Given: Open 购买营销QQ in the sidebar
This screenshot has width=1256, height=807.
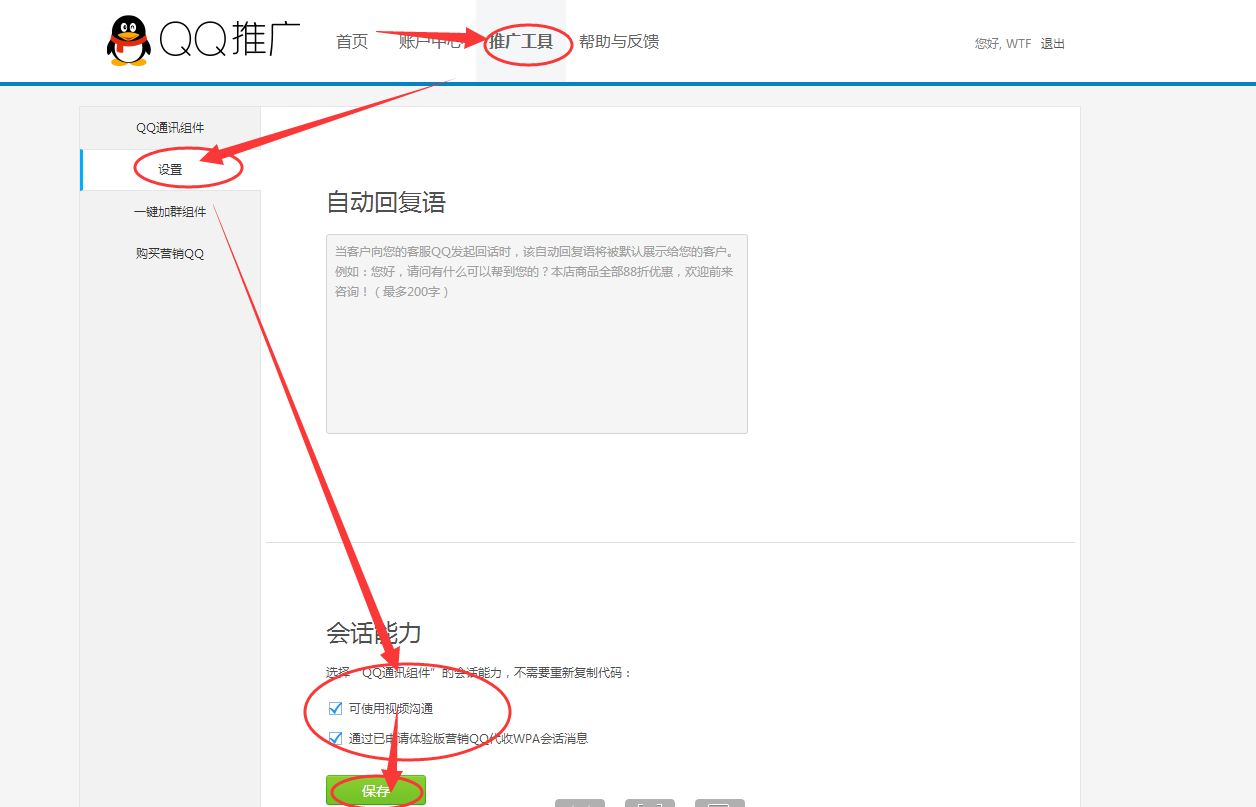Looking at the screenshot, I should 170,254.
